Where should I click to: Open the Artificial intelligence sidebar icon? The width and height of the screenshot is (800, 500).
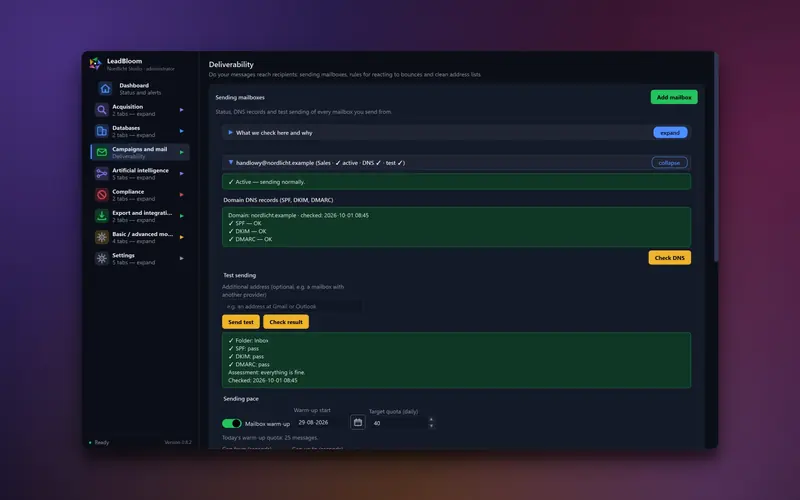(x=102, y=173)
